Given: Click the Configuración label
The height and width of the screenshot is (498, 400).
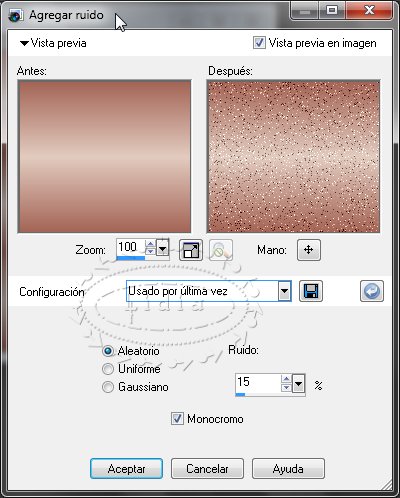Looking at the screenshot, I should click(x=52, y=292).
